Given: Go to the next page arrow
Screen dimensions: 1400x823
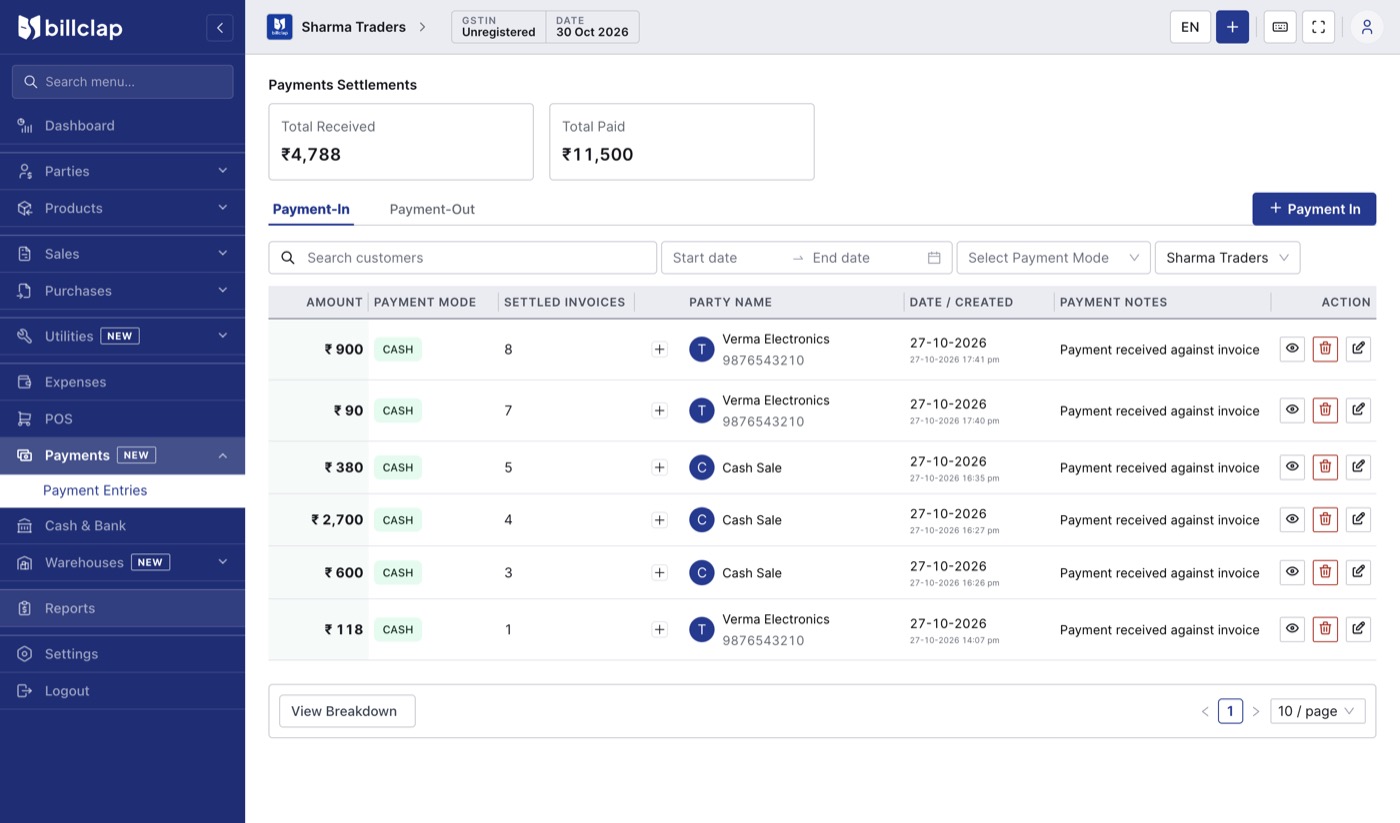Looking at the screenshot, I should 1256,711.
